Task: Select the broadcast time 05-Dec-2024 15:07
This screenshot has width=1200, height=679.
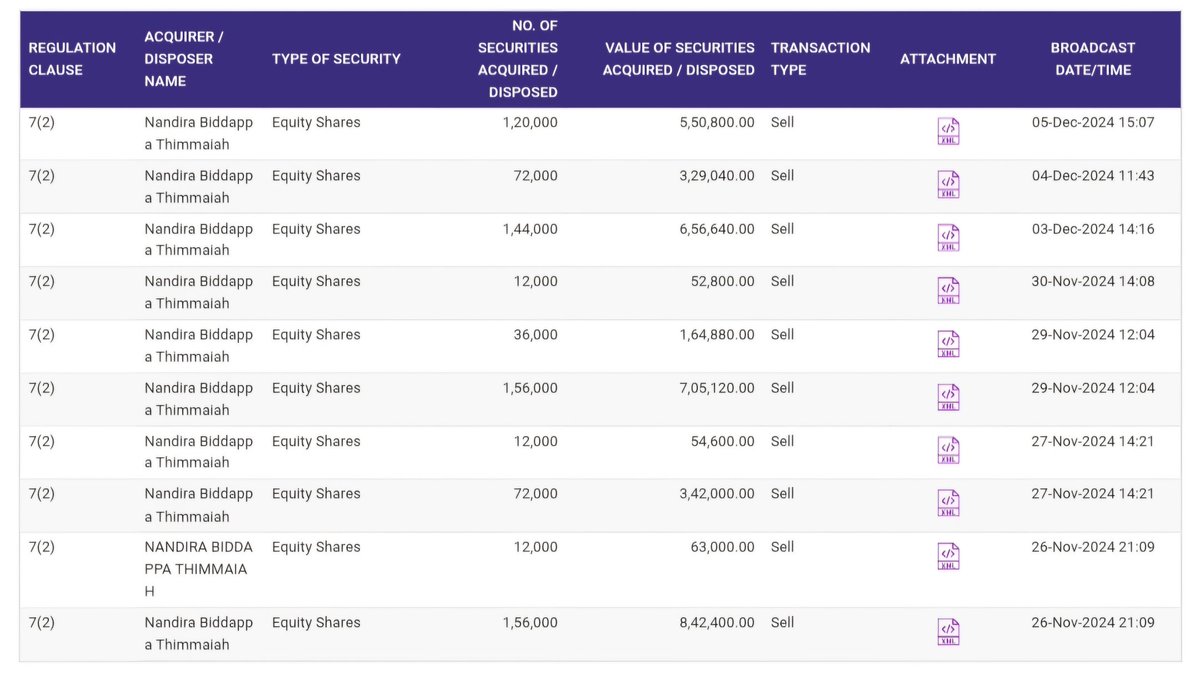Action: [x=1093, y=123]
